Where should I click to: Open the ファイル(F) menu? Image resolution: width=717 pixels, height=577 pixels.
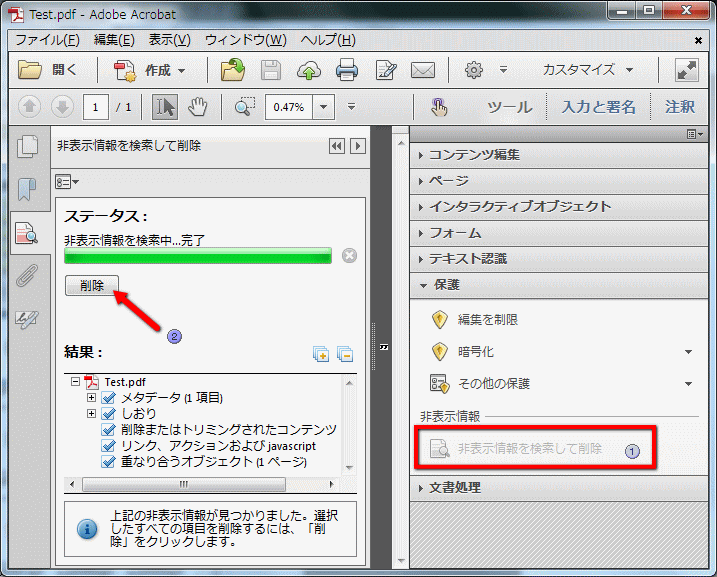tap(48, 40)
